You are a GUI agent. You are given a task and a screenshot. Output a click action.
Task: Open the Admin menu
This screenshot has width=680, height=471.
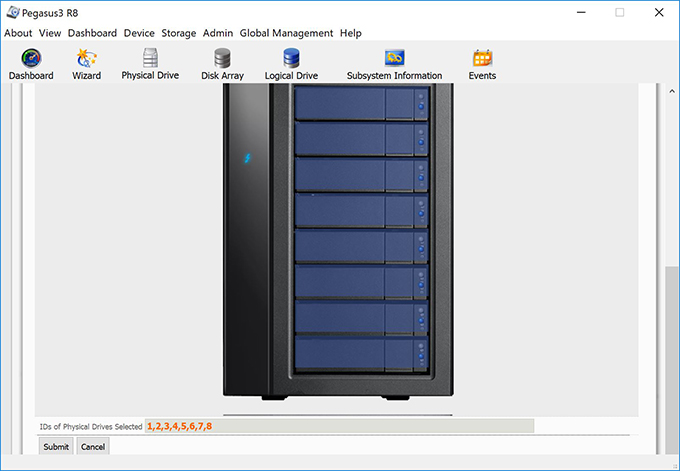[x=218, y=33]
